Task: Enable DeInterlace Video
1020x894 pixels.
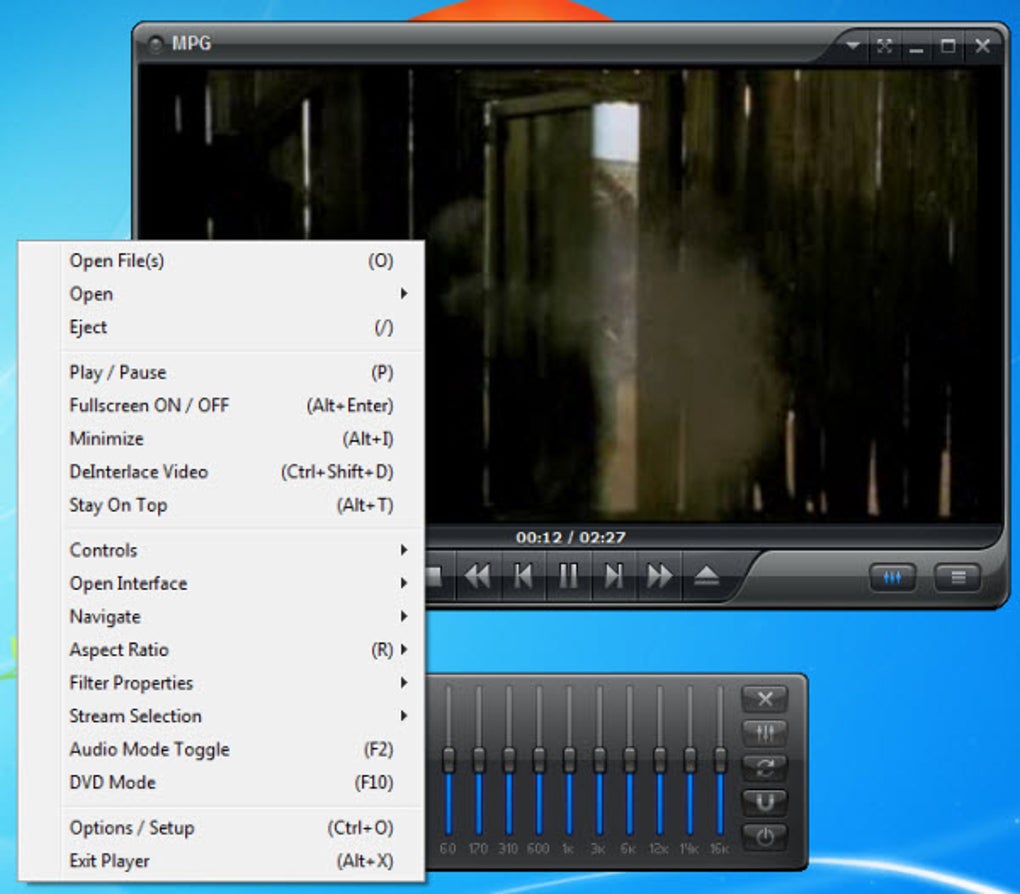Action: pos(137,471)
